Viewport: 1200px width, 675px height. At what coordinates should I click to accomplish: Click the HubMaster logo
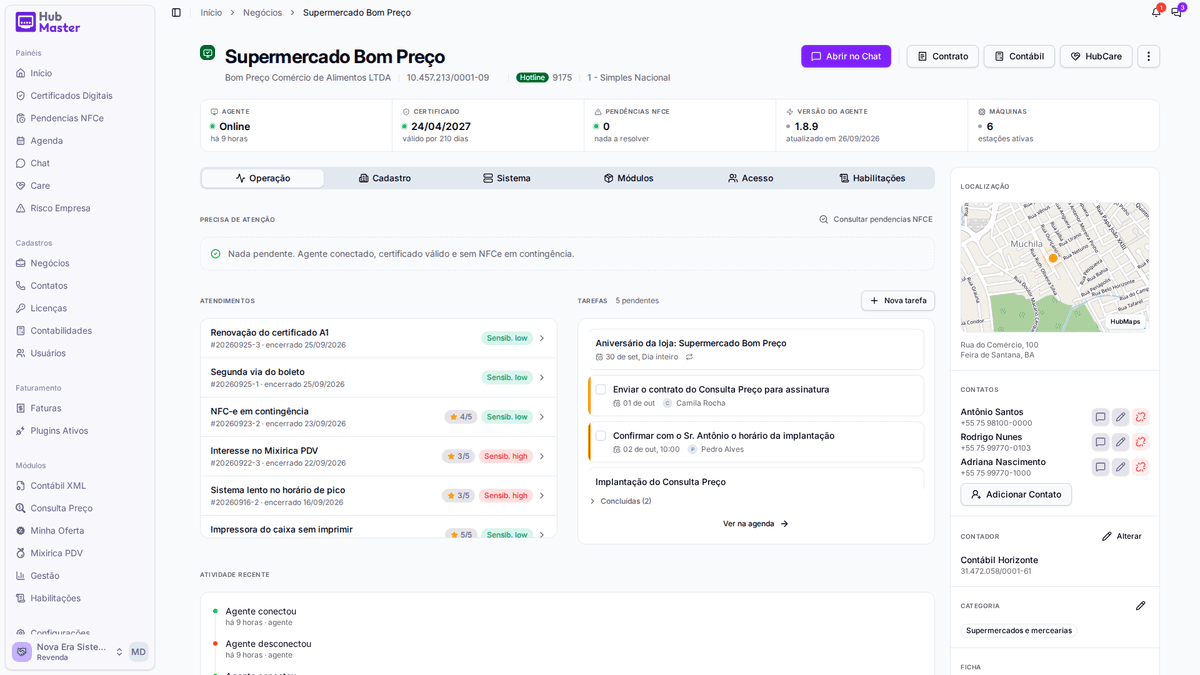48,22
